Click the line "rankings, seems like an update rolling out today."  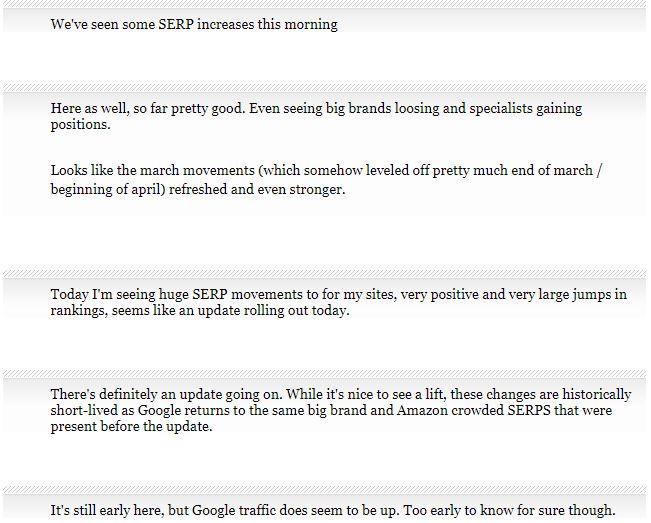point(200,310)
